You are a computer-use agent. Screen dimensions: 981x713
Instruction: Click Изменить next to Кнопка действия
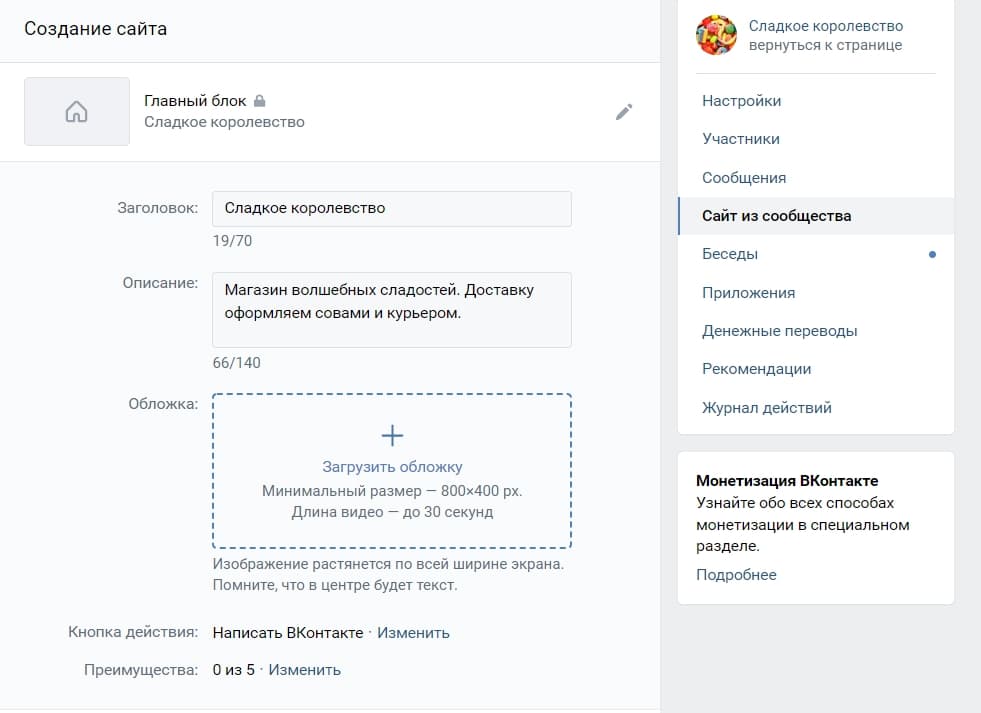point(413,632)
